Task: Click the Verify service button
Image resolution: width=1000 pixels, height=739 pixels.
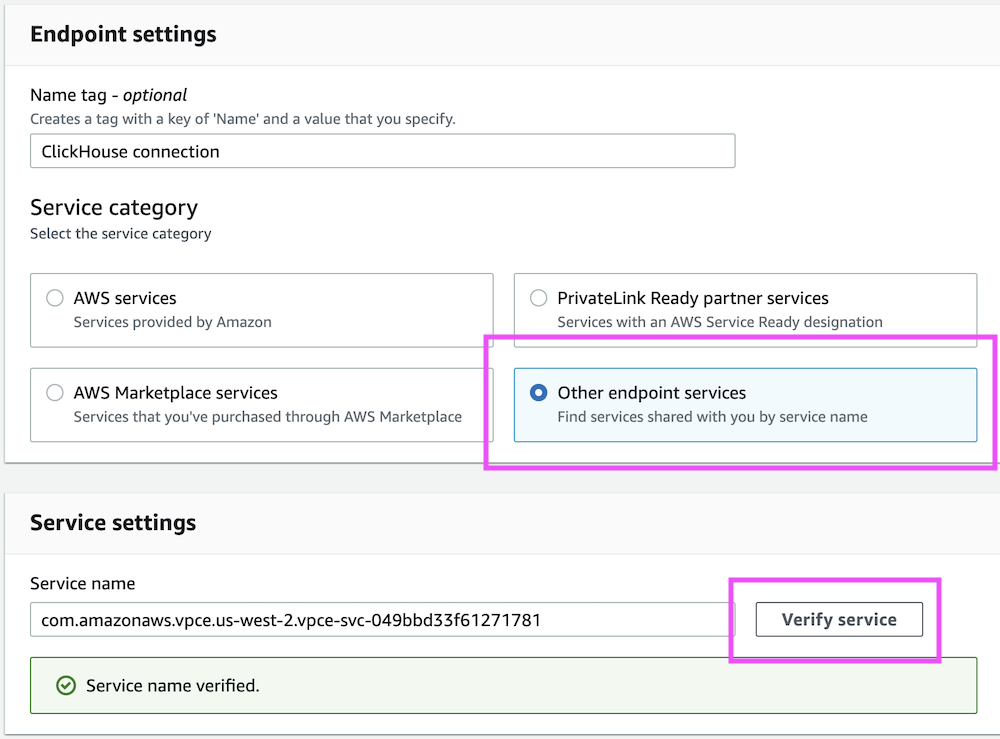Action: click(838, 619)
